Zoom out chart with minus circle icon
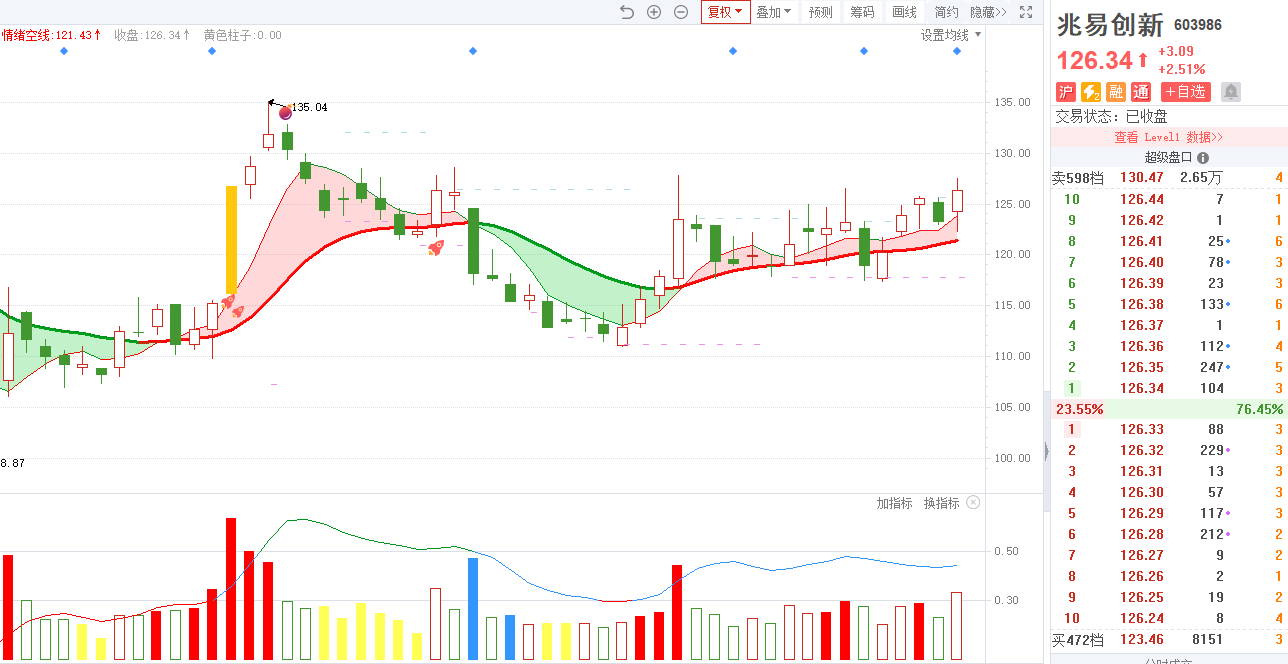The image size is (1288, 664). (681, 12)
